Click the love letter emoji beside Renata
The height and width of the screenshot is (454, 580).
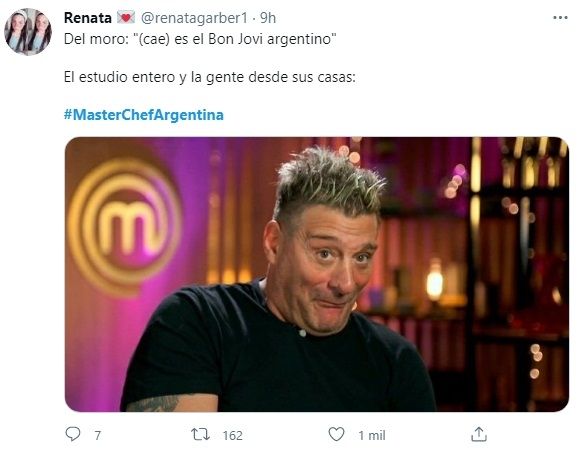click(126, 17)
